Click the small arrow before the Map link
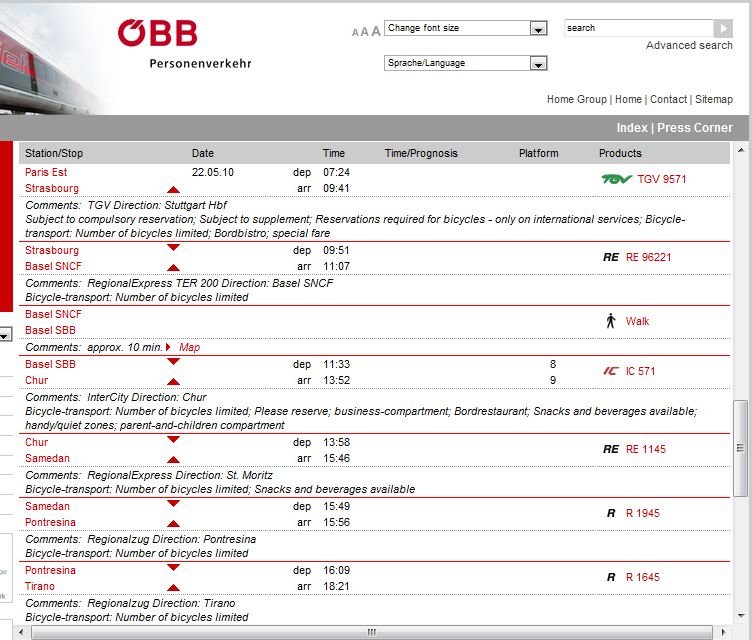The width and height of the screenshot is (752, 640). click(x=168, y=347)
